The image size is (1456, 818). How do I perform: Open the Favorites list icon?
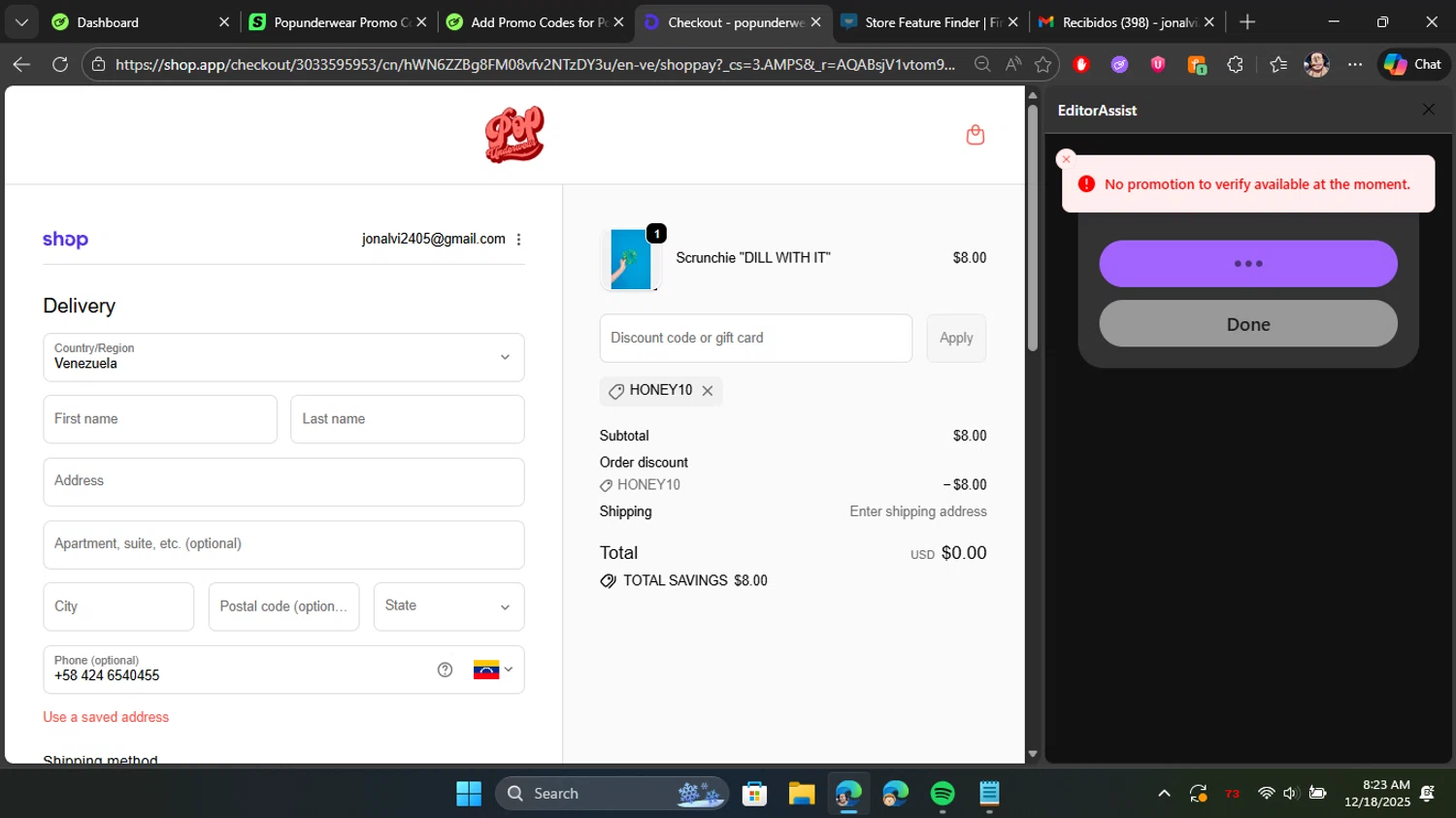click(x=1278, y=64)
